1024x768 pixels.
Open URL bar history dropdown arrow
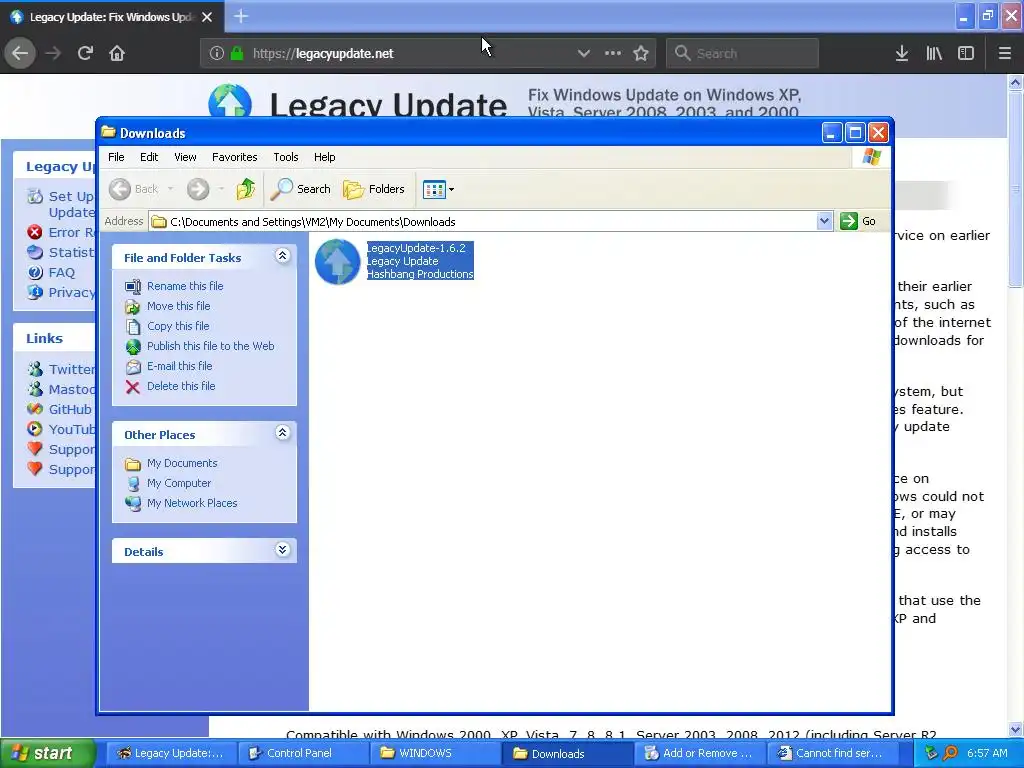[x=584, y=54]
